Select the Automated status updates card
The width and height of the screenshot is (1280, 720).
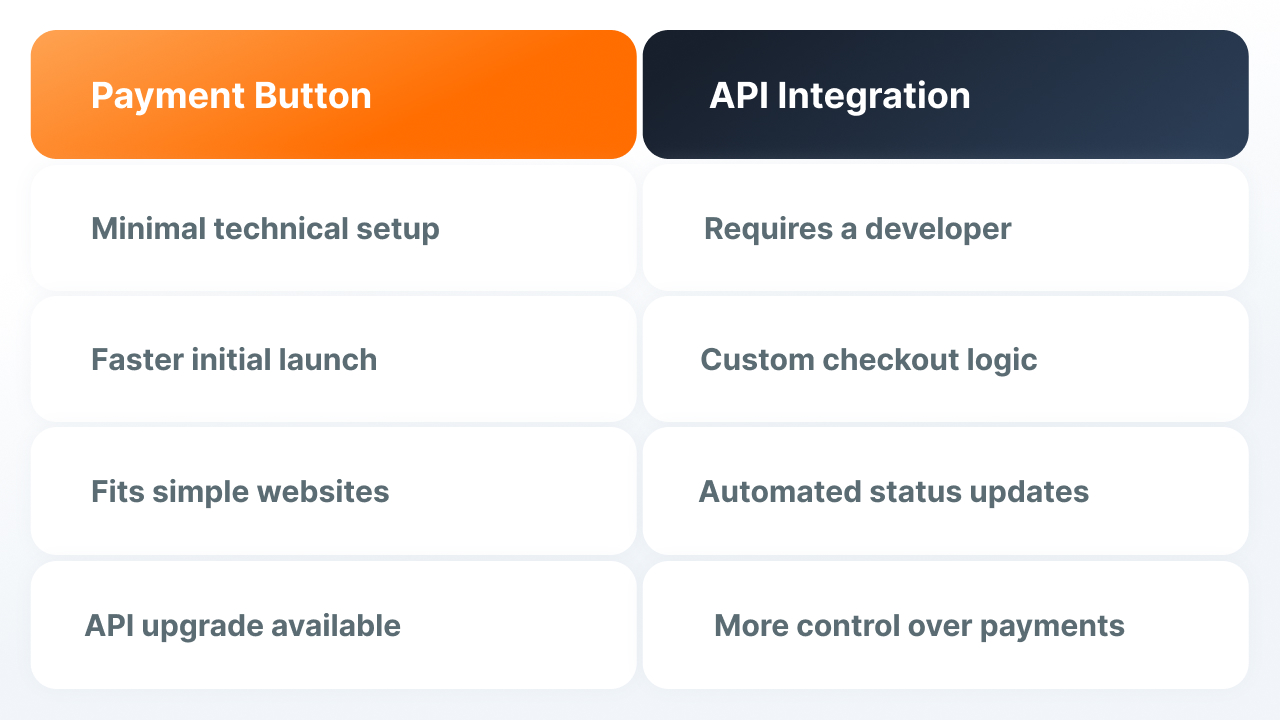[x=946, y=491]
